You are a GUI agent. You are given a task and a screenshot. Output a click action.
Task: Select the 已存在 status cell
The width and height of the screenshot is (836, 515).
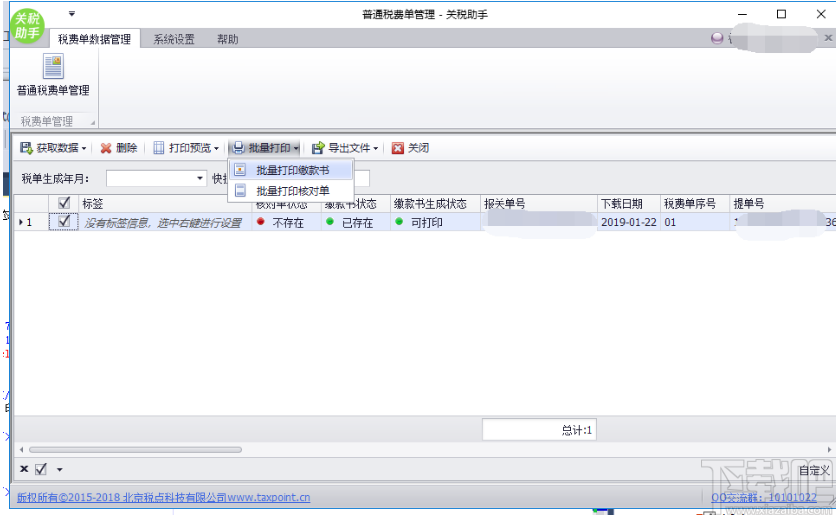click(x=356, y=222)
